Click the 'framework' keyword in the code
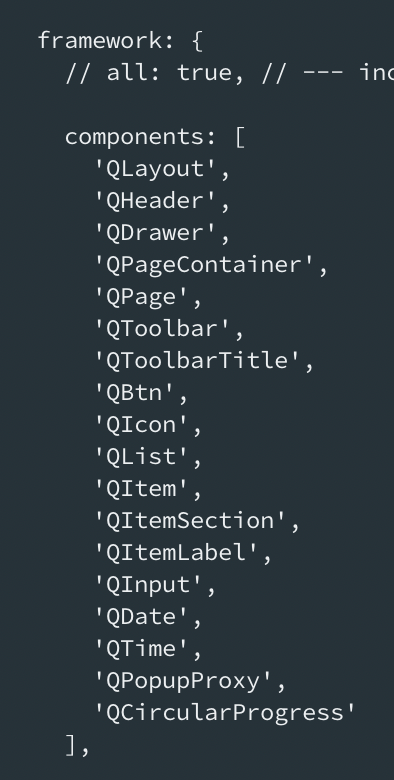Viewport: 394px width, 780px height. tap(99, 40)
